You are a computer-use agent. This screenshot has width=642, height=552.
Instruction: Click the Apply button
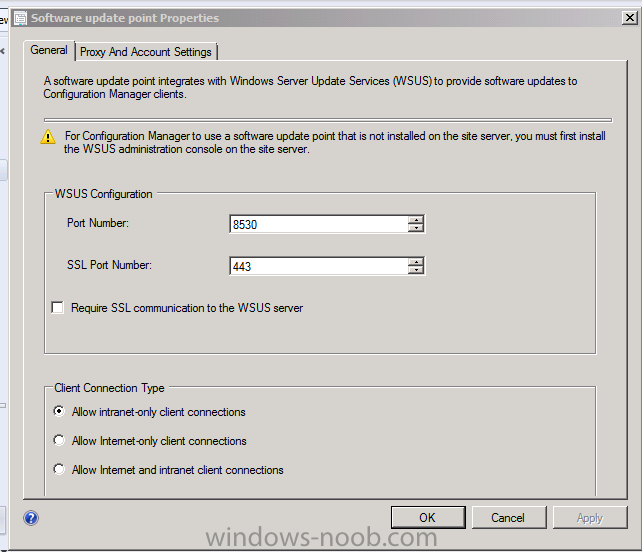click(x=590, y=518)
